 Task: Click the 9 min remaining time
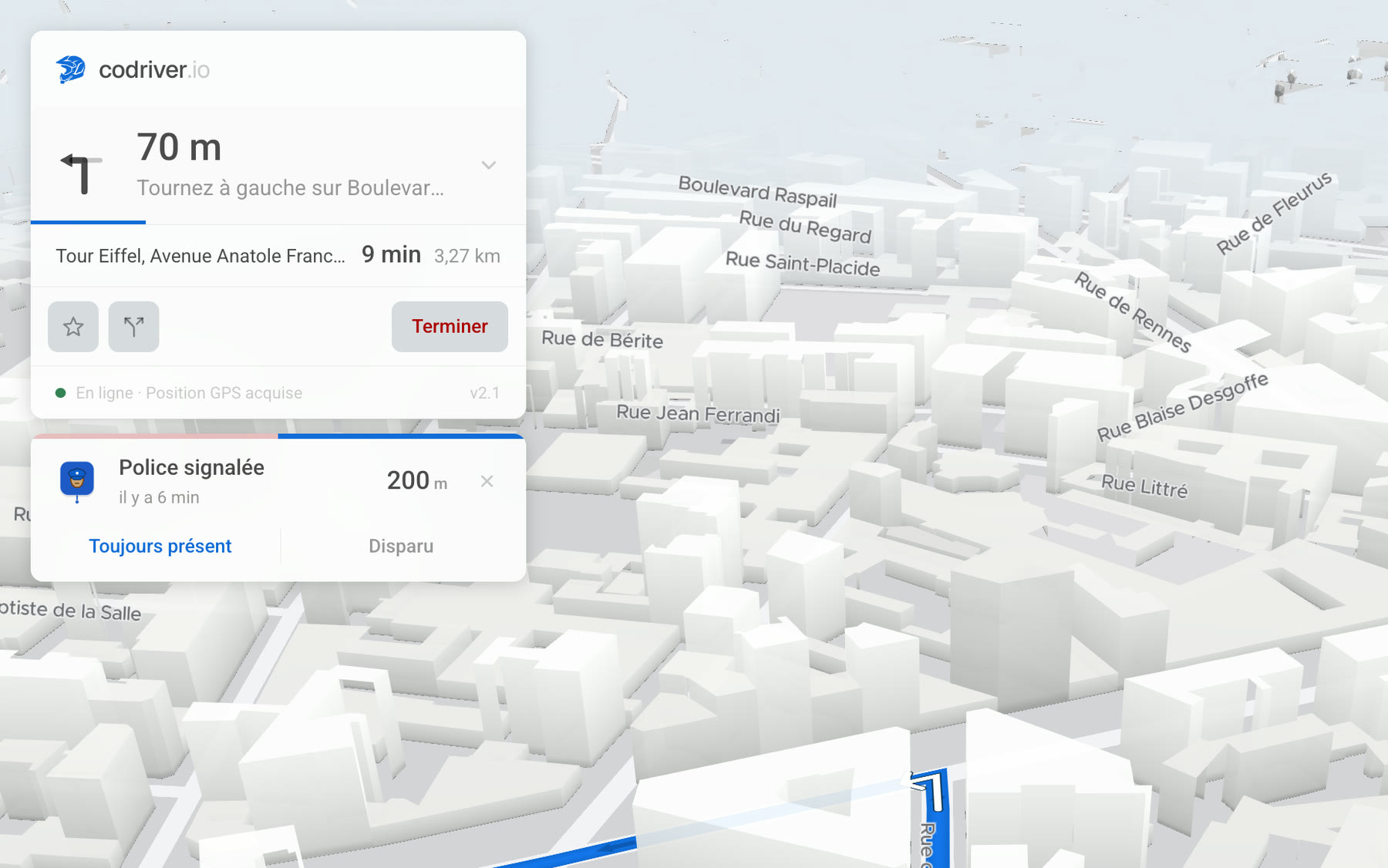pos(391,254)
